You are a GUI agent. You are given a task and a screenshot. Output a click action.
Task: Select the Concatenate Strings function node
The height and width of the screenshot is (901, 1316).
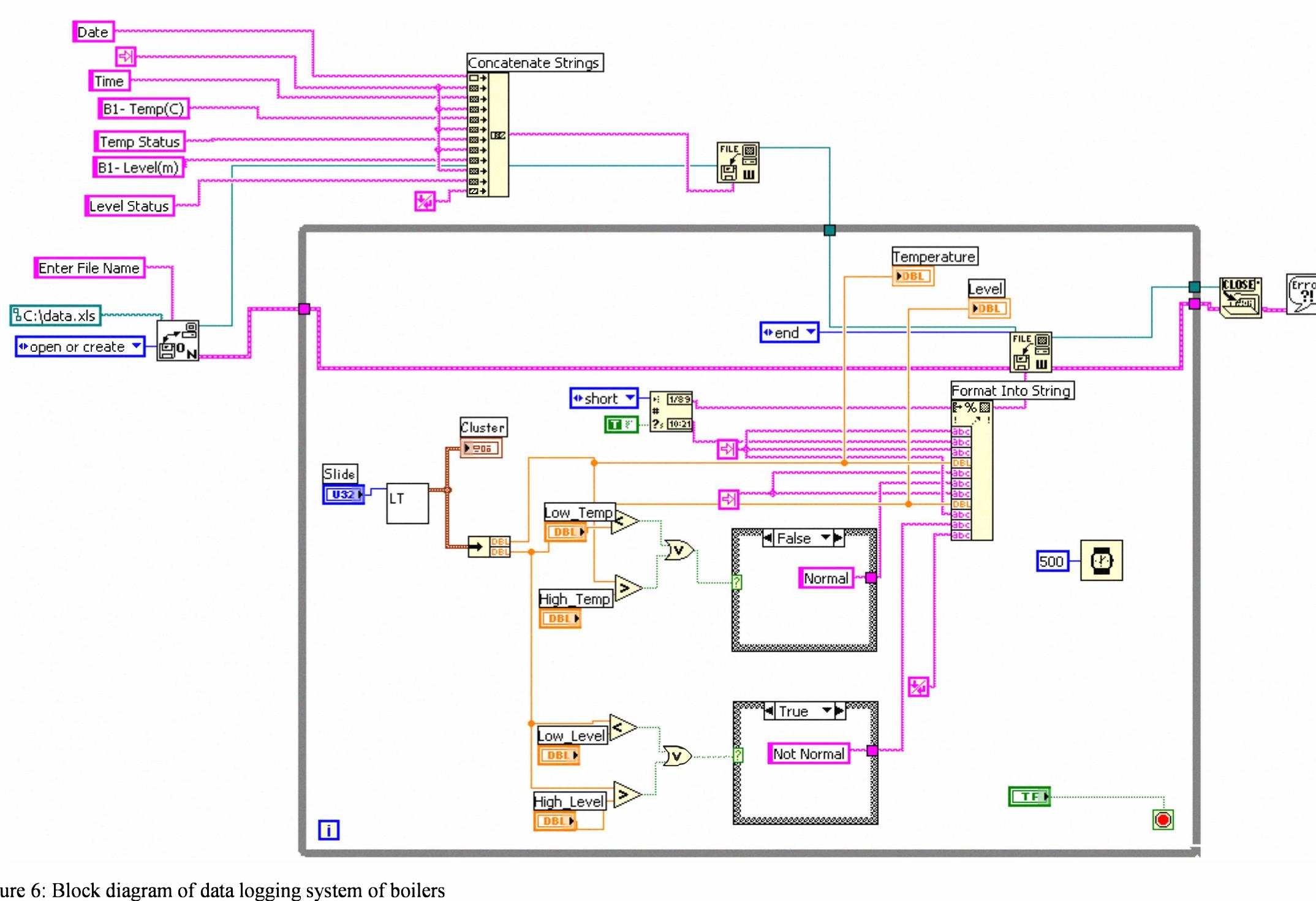[488, 135]
